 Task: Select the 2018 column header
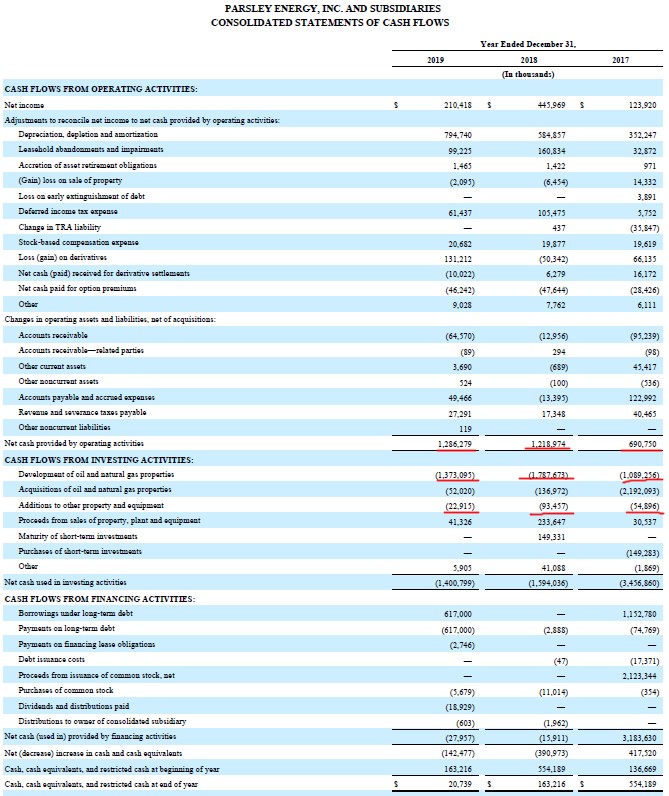click(x=529, y=59)
